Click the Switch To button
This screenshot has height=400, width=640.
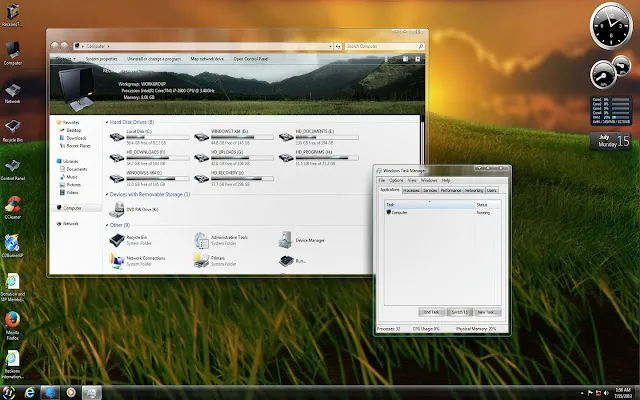coord(460,312)
